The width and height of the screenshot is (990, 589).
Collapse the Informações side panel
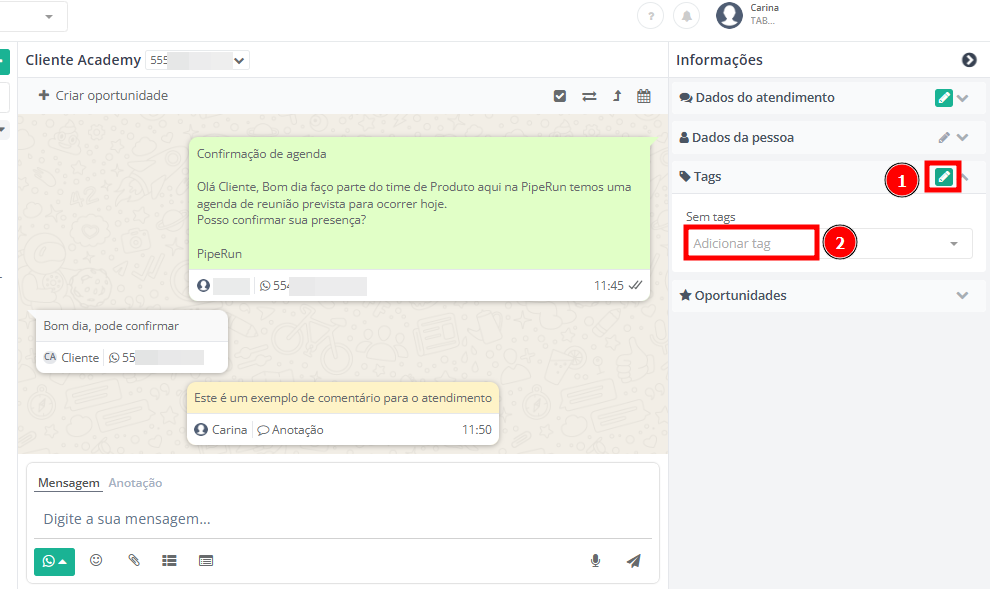(x=969, y=60)
